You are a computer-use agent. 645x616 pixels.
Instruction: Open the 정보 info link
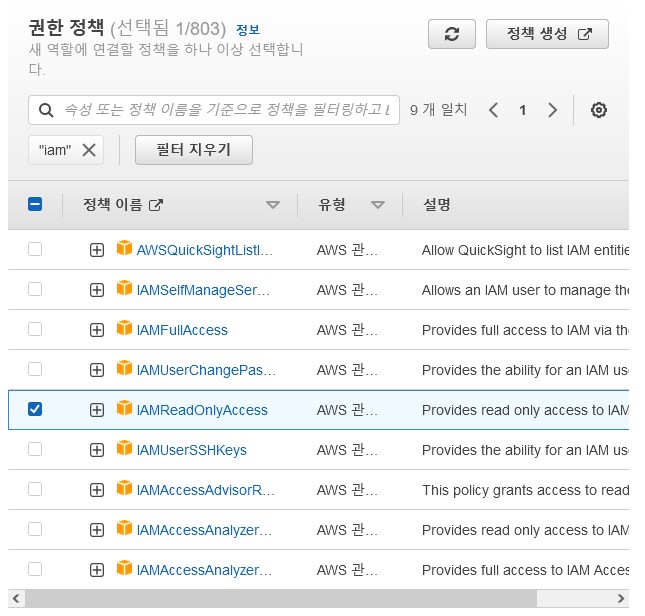tap(248, 30)
